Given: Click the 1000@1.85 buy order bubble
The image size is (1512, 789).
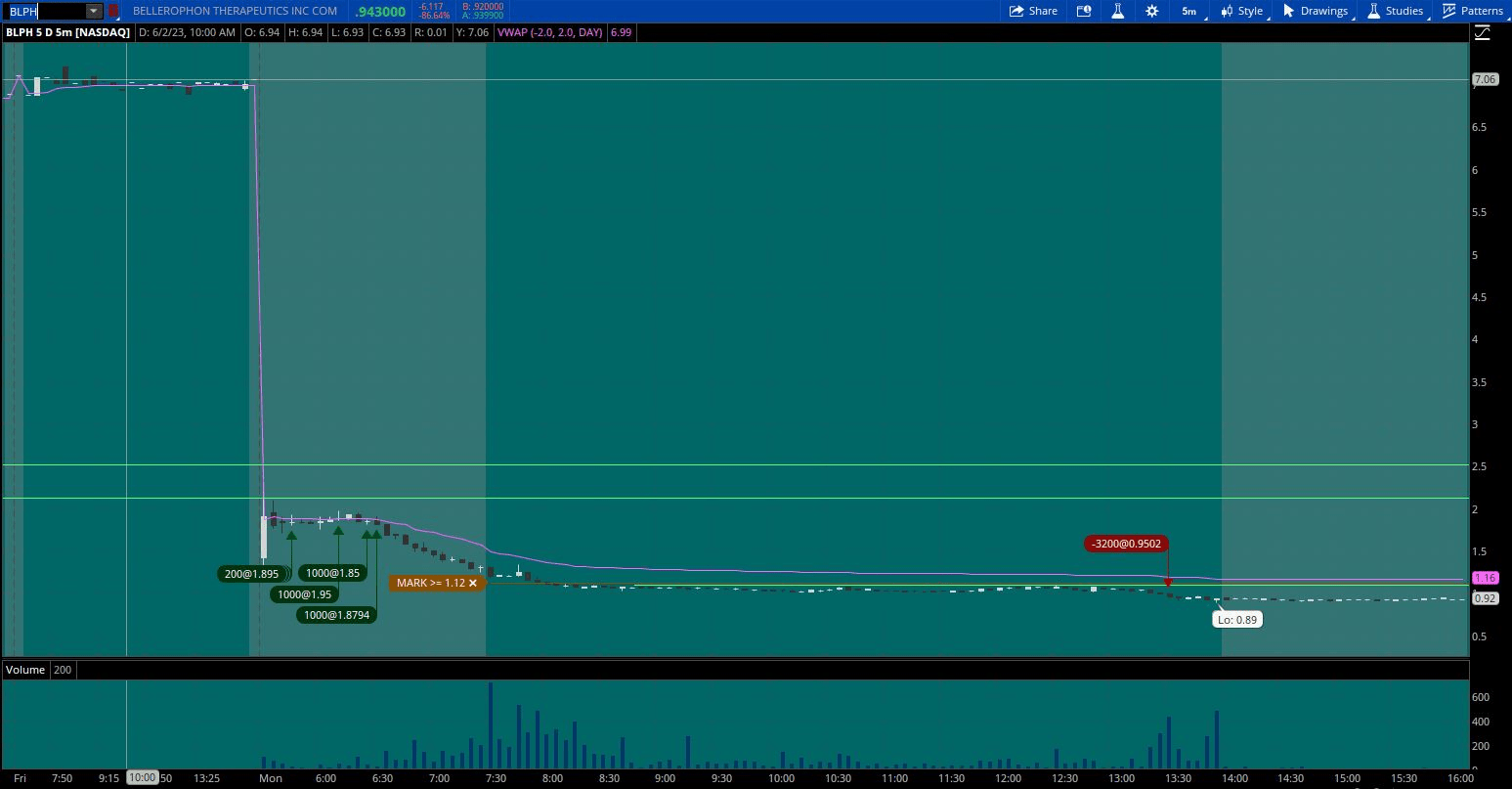Looking at the screenshot, I should click(332, 573).
